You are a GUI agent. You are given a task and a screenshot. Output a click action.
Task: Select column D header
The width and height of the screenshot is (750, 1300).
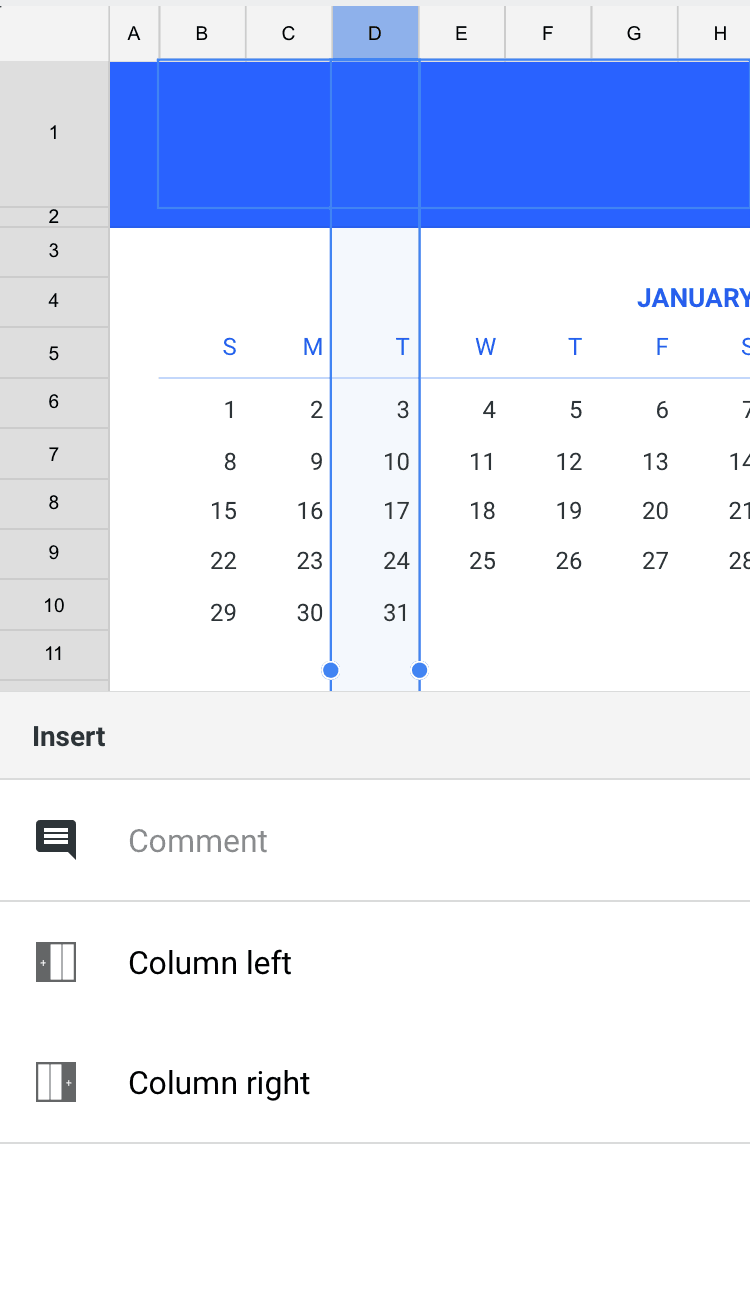coord(375,33)
